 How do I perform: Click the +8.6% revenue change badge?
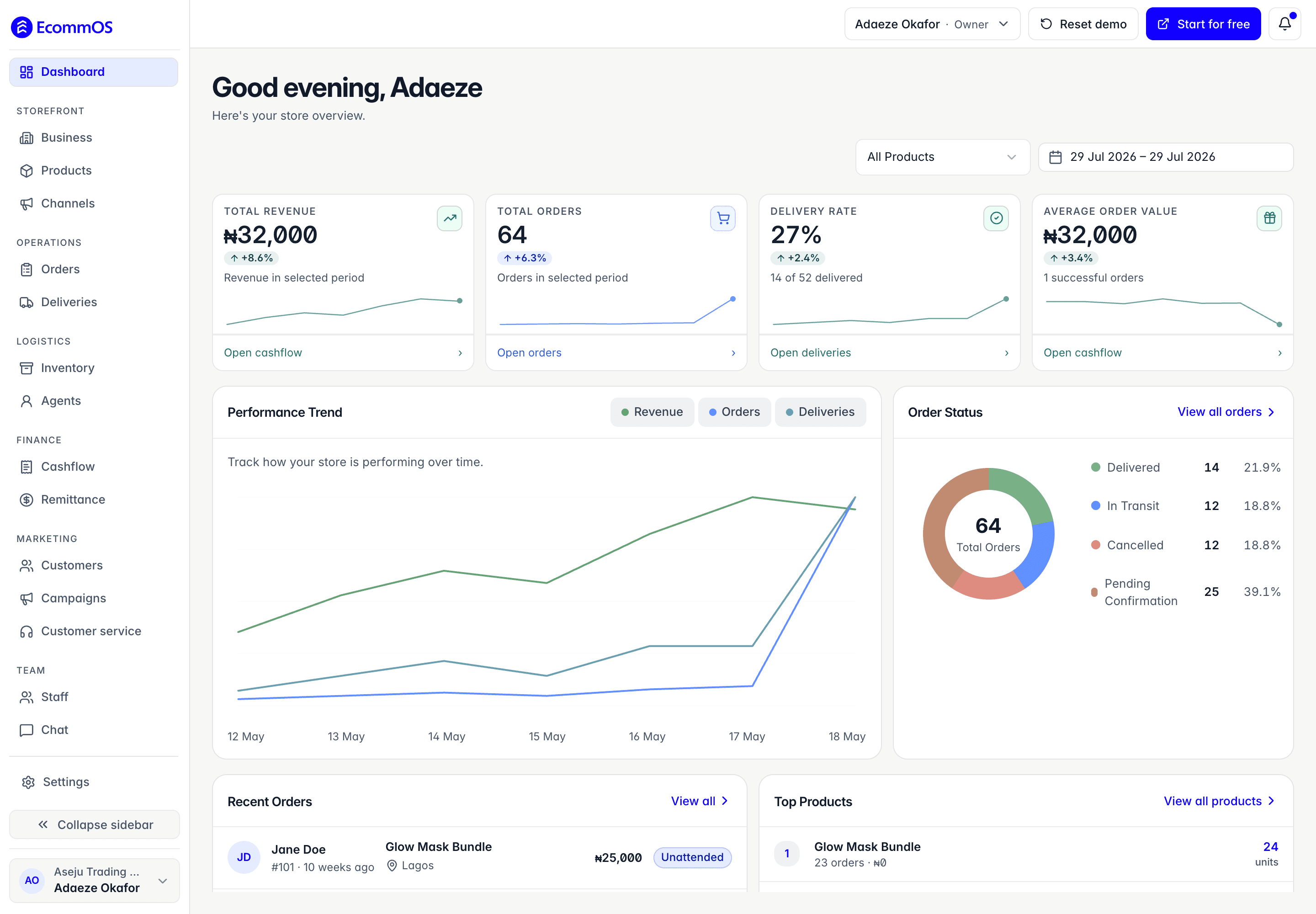click(251, 258)
